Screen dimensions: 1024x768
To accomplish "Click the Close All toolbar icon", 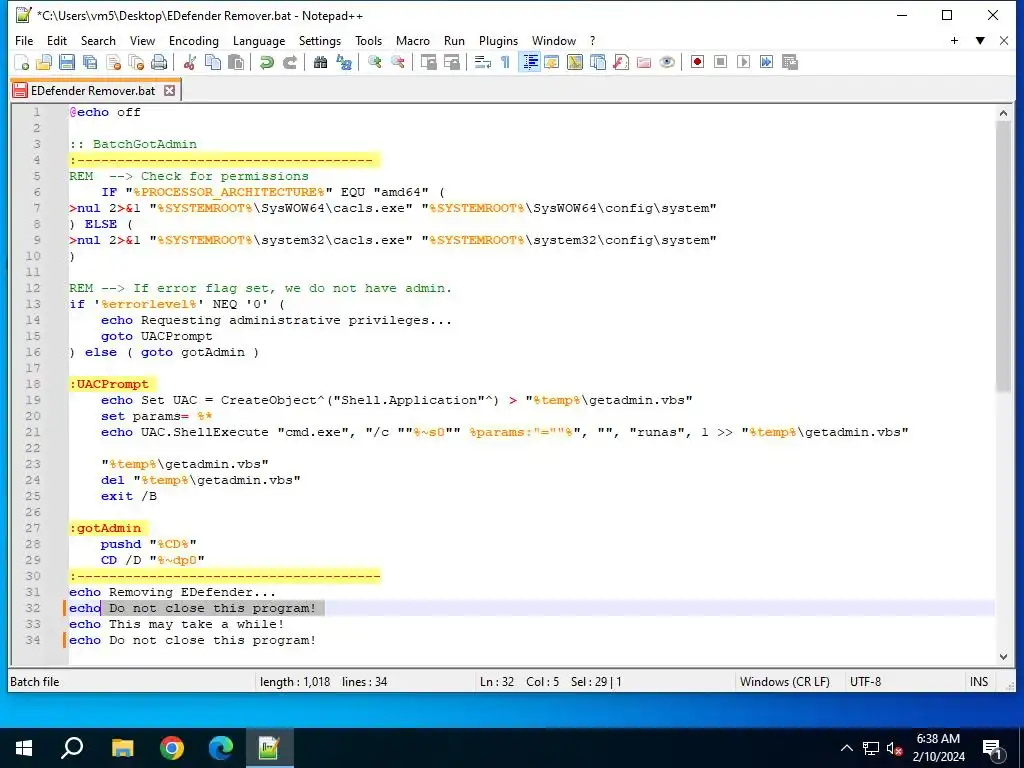I will point(136,62).
